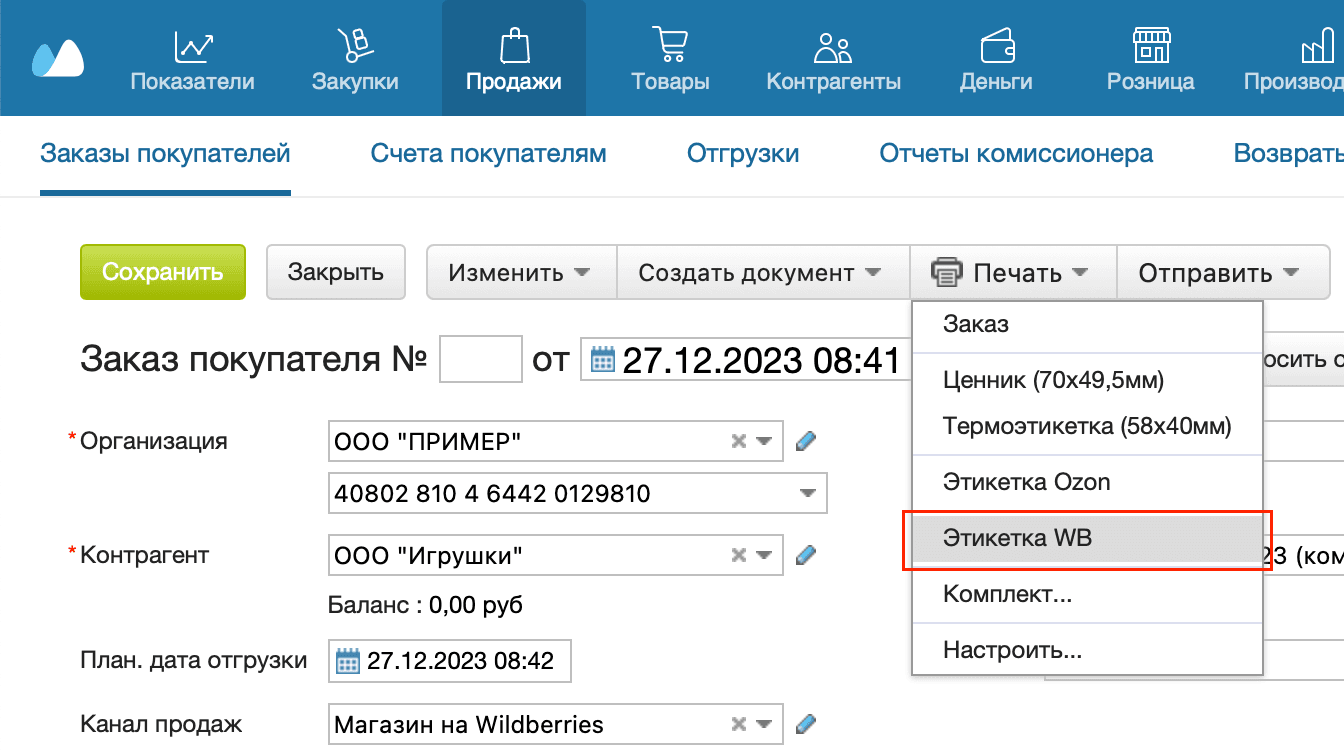This screenshot has height=756, width=1344.
Task: Switch to the Отгрузки tab
Action: pyautogui.click(x=743, y=153)
